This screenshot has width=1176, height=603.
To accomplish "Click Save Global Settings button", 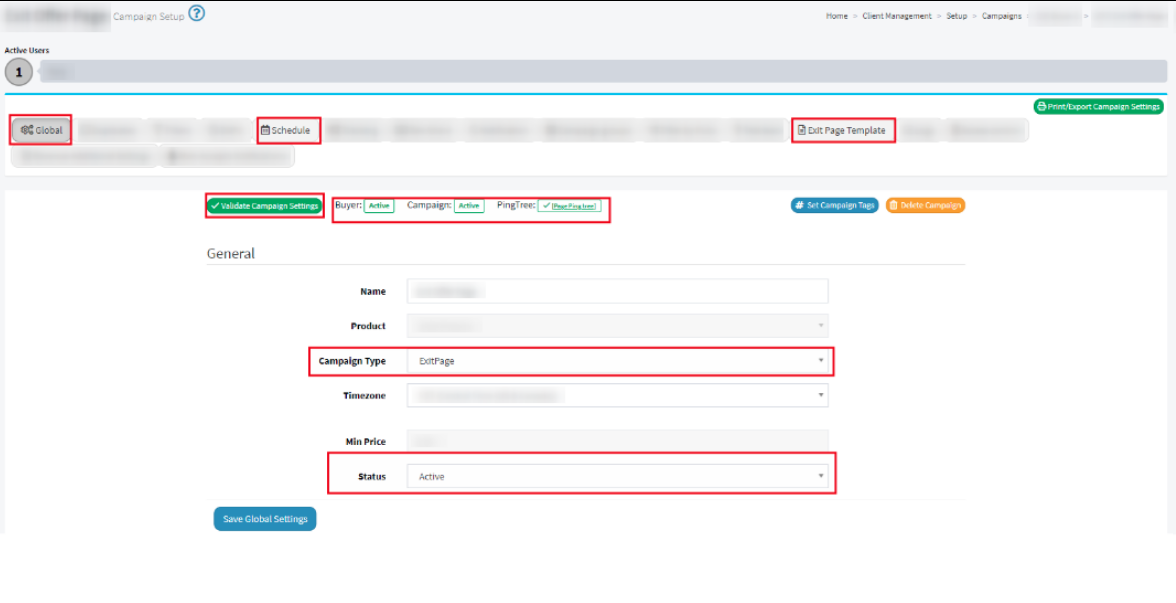I will coord(265,519).
